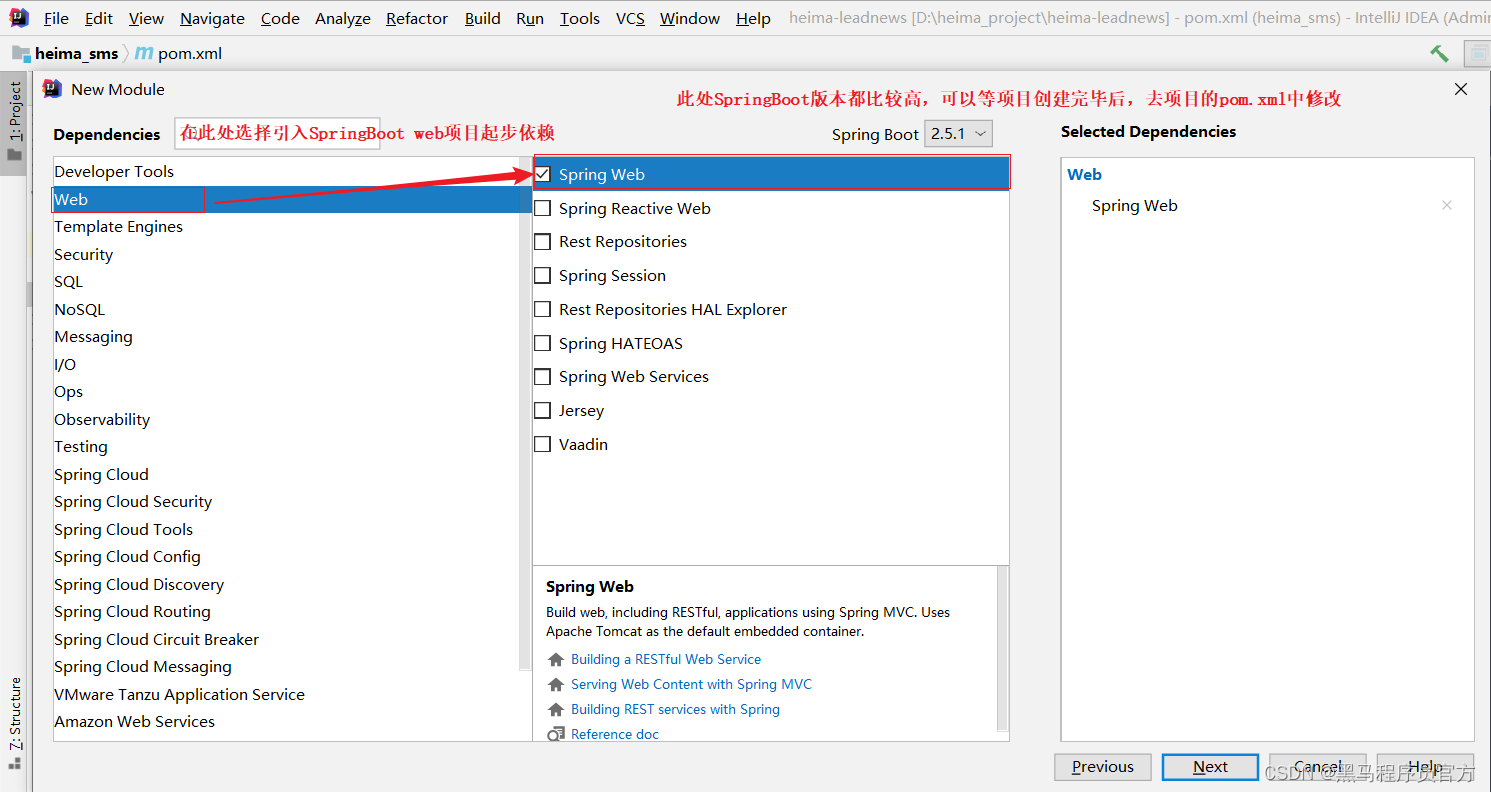Check the Spring Reactive Web checkbox
The height and width of the screenshot is (792, 1491).
point(543,208)
